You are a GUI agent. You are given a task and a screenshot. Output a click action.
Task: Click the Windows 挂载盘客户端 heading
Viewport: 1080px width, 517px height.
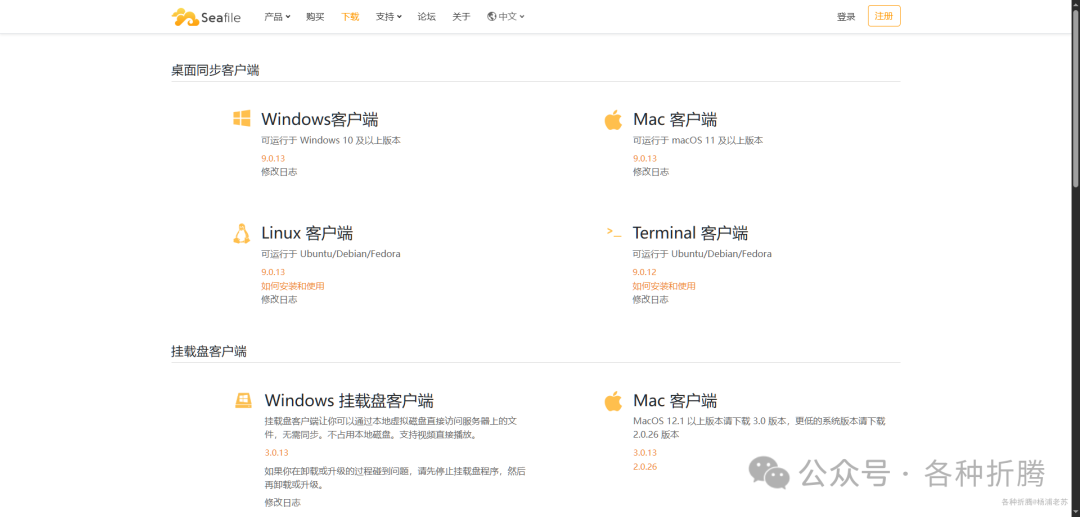click(349, 400)
